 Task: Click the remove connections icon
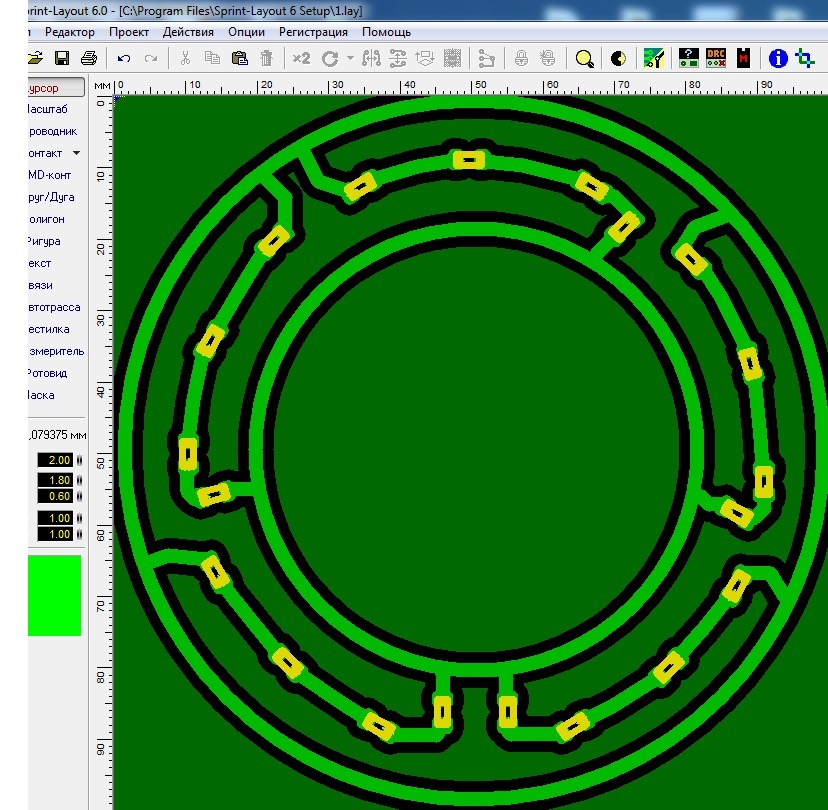[x=486, y=58]
